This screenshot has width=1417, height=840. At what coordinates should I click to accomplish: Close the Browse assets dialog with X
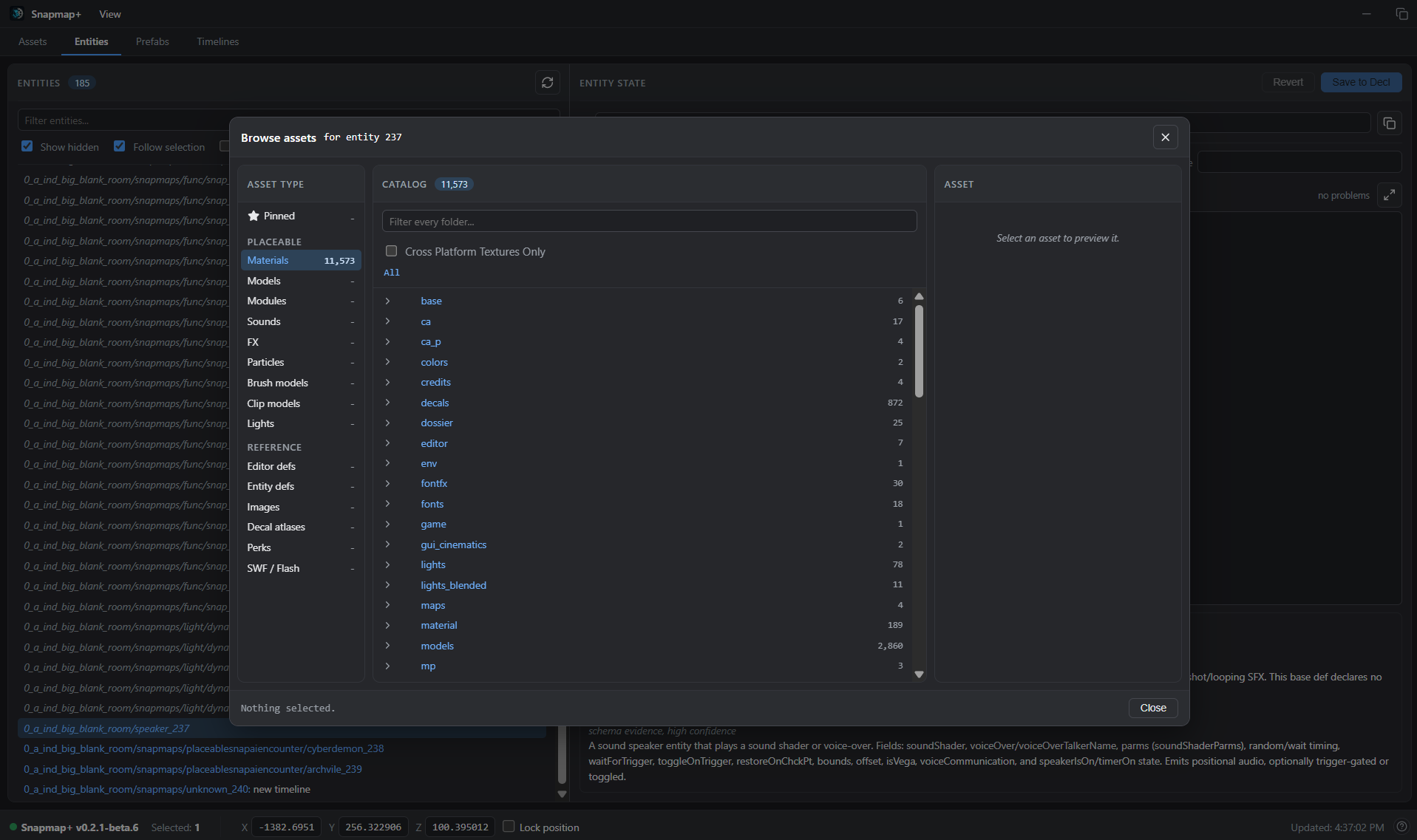pyautogui.click(x=1165, y=137)
